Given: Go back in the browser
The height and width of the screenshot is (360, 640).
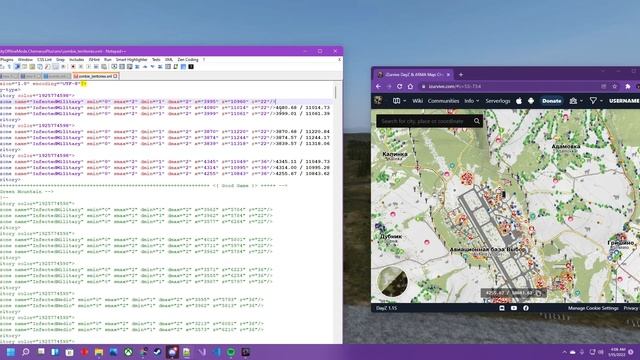Looking at the screenshot, I should pos(378,87).
